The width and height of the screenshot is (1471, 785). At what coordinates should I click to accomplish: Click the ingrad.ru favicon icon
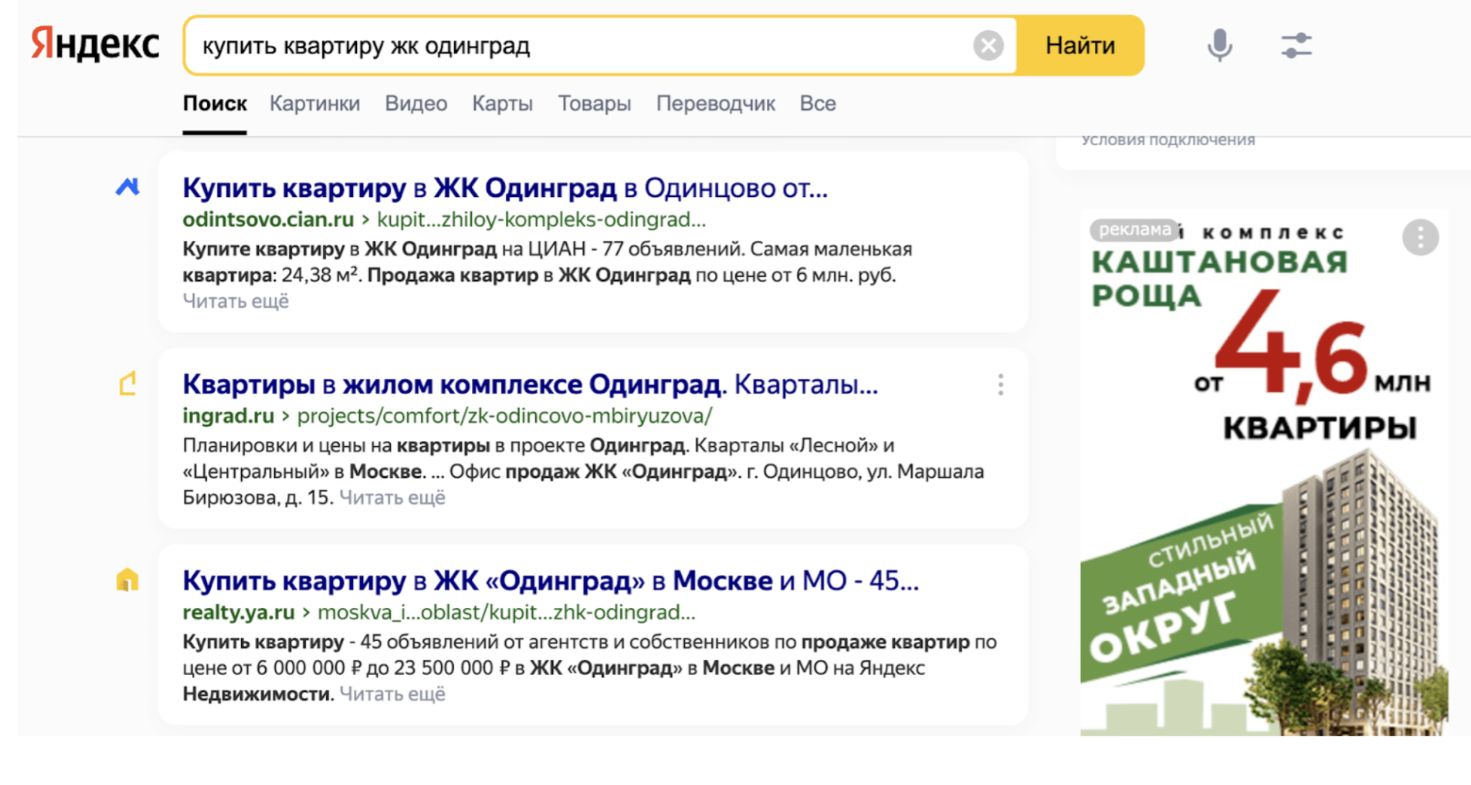tap(127, 383)
